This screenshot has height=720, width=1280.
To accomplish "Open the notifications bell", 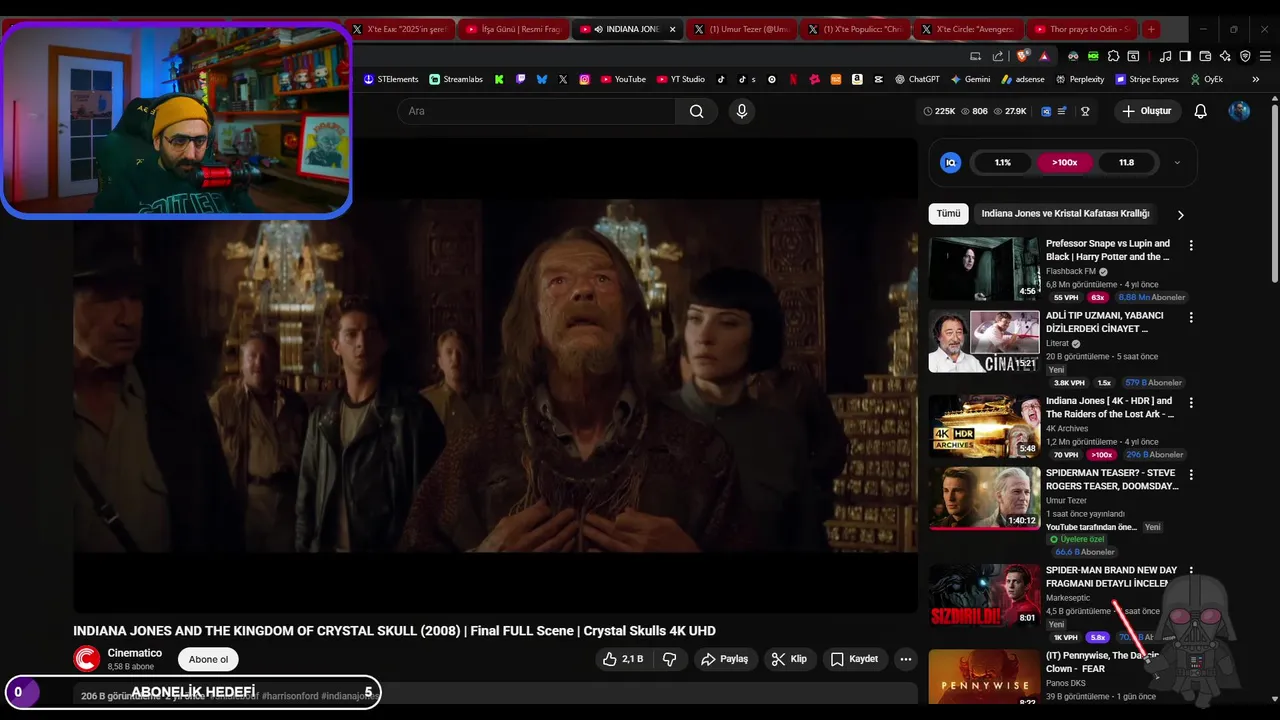I will click(x=1200, y=111).
